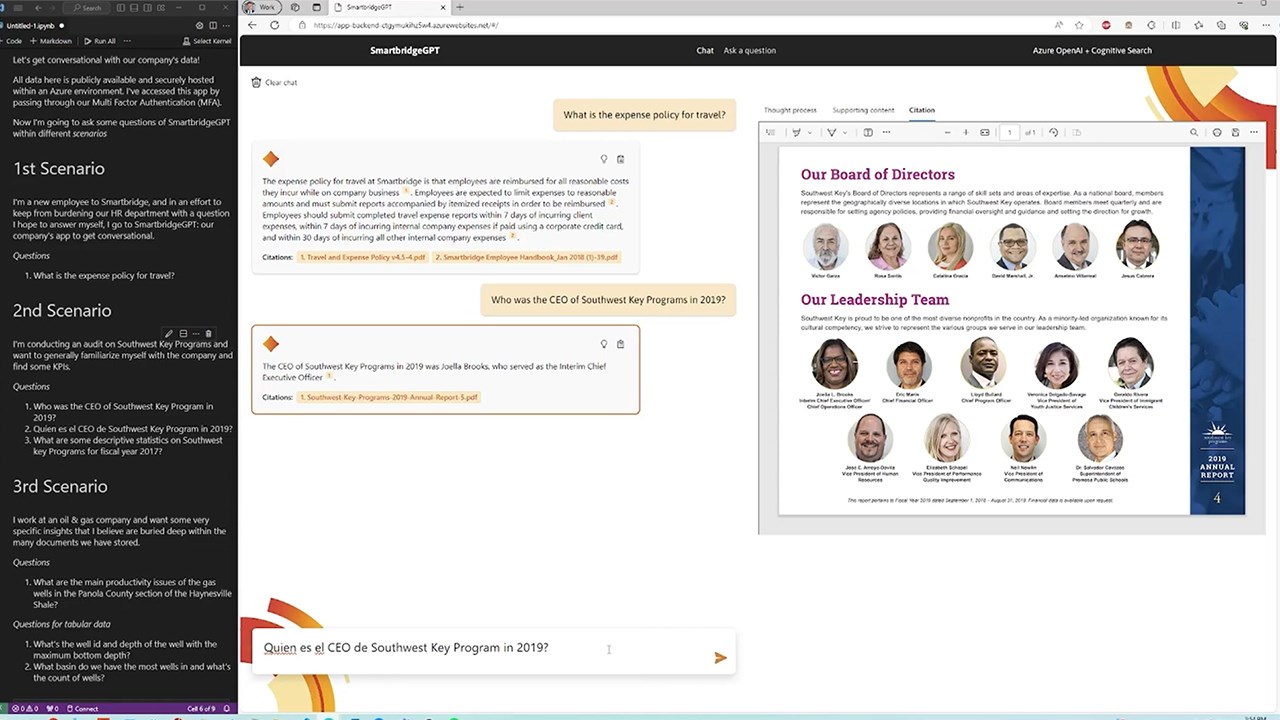
Task: Open browser read aloud option
Action: [x=1058, y=25]
